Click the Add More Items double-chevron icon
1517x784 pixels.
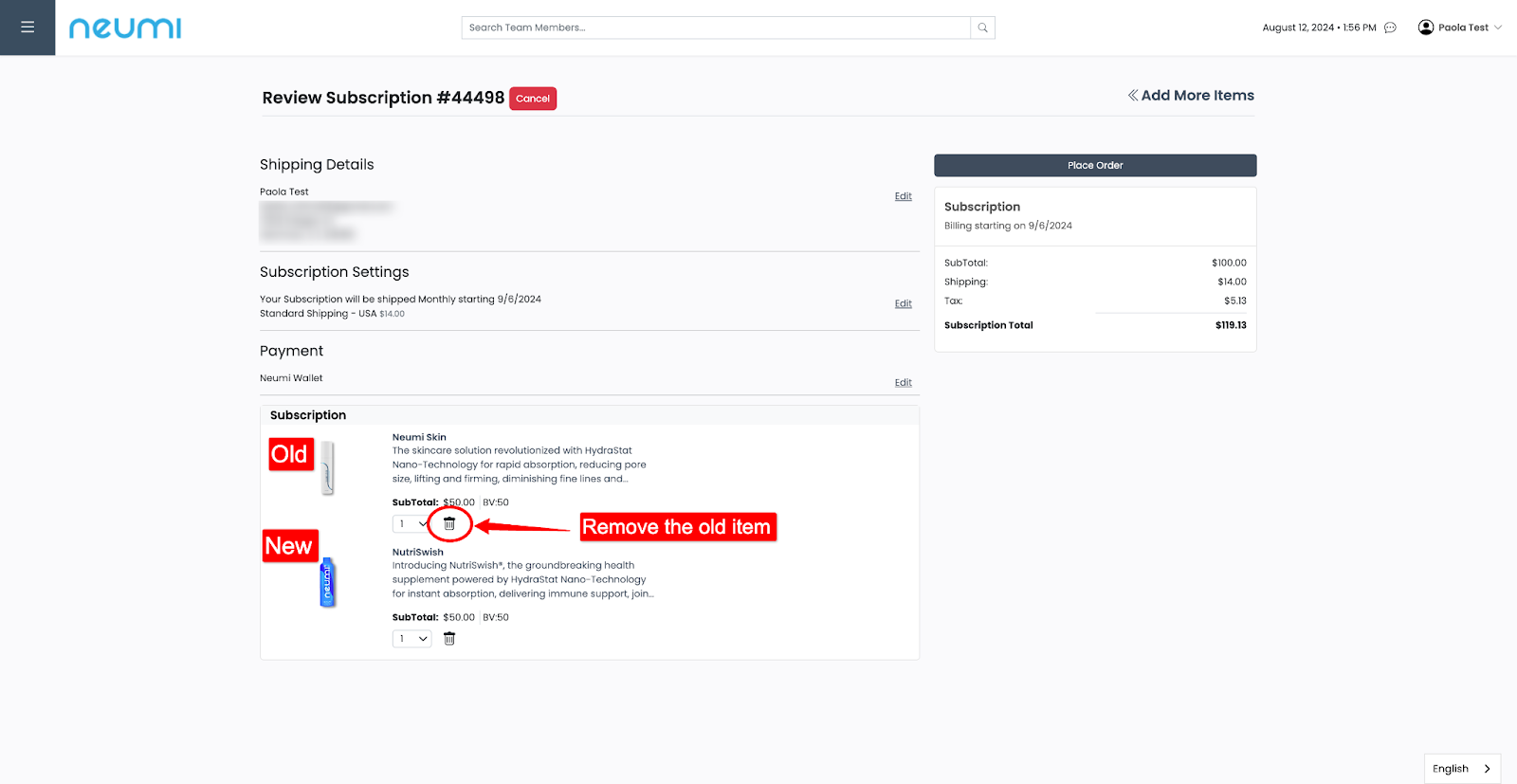pos(1132,96)
